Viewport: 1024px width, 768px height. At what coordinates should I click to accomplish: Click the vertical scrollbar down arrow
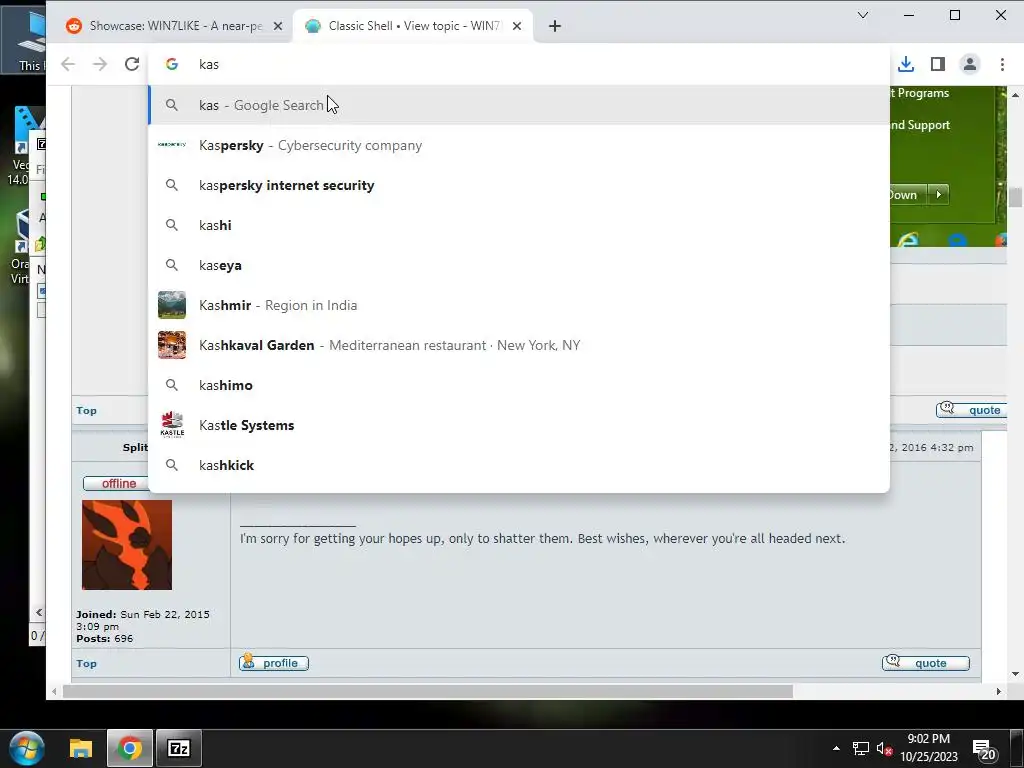[x=1015, y=674]
